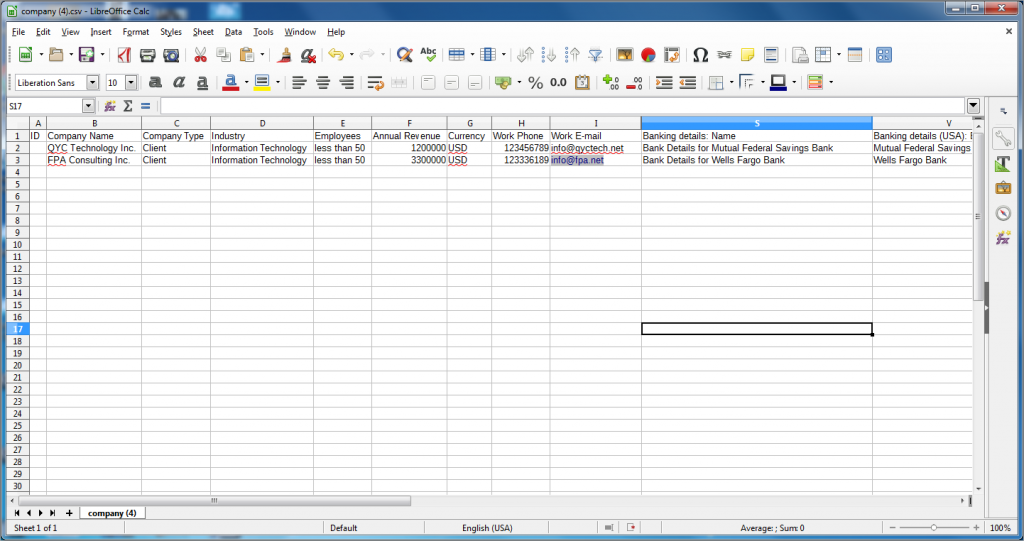
Task: Click the AutoFilter funnel icon
Action: [596, 55]
